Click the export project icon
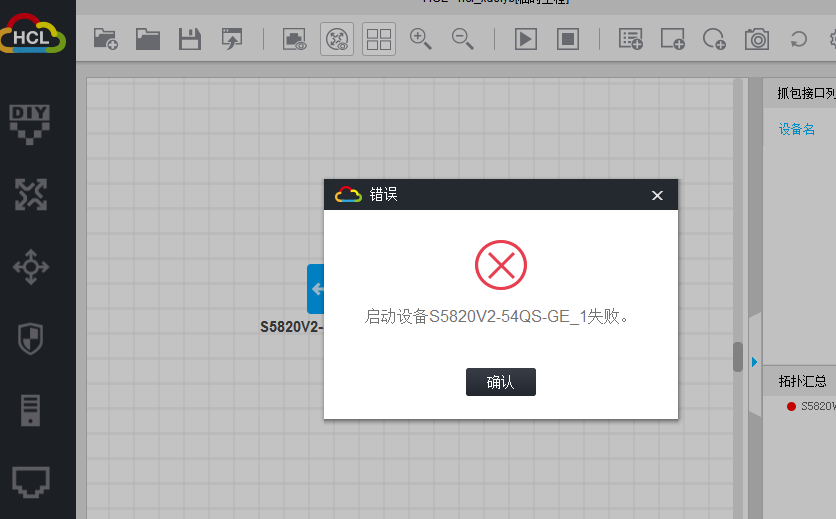This screenshot has width=836, height=519. click(231, 39)
